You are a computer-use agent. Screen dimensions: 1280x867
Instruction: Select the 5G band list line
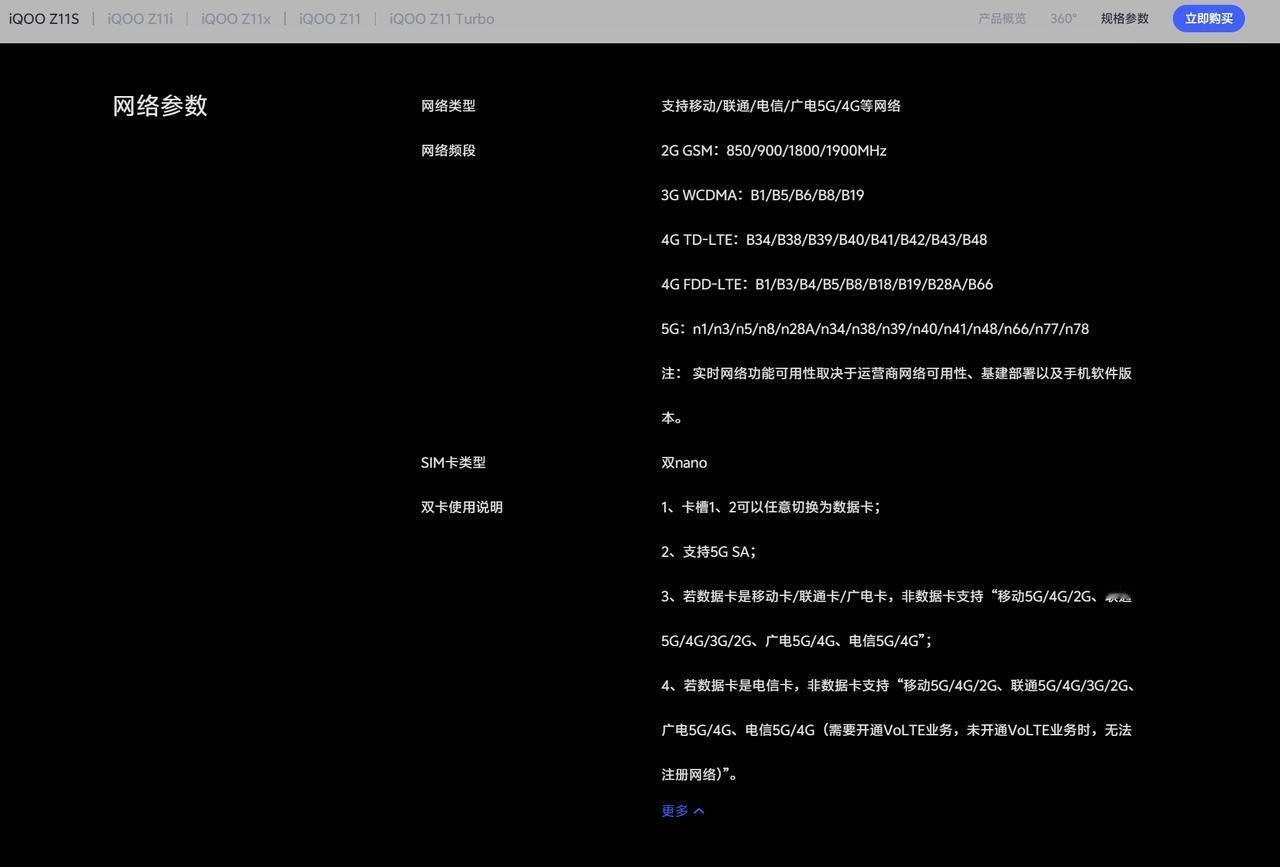pyautogui.click(x=875, y=329)
